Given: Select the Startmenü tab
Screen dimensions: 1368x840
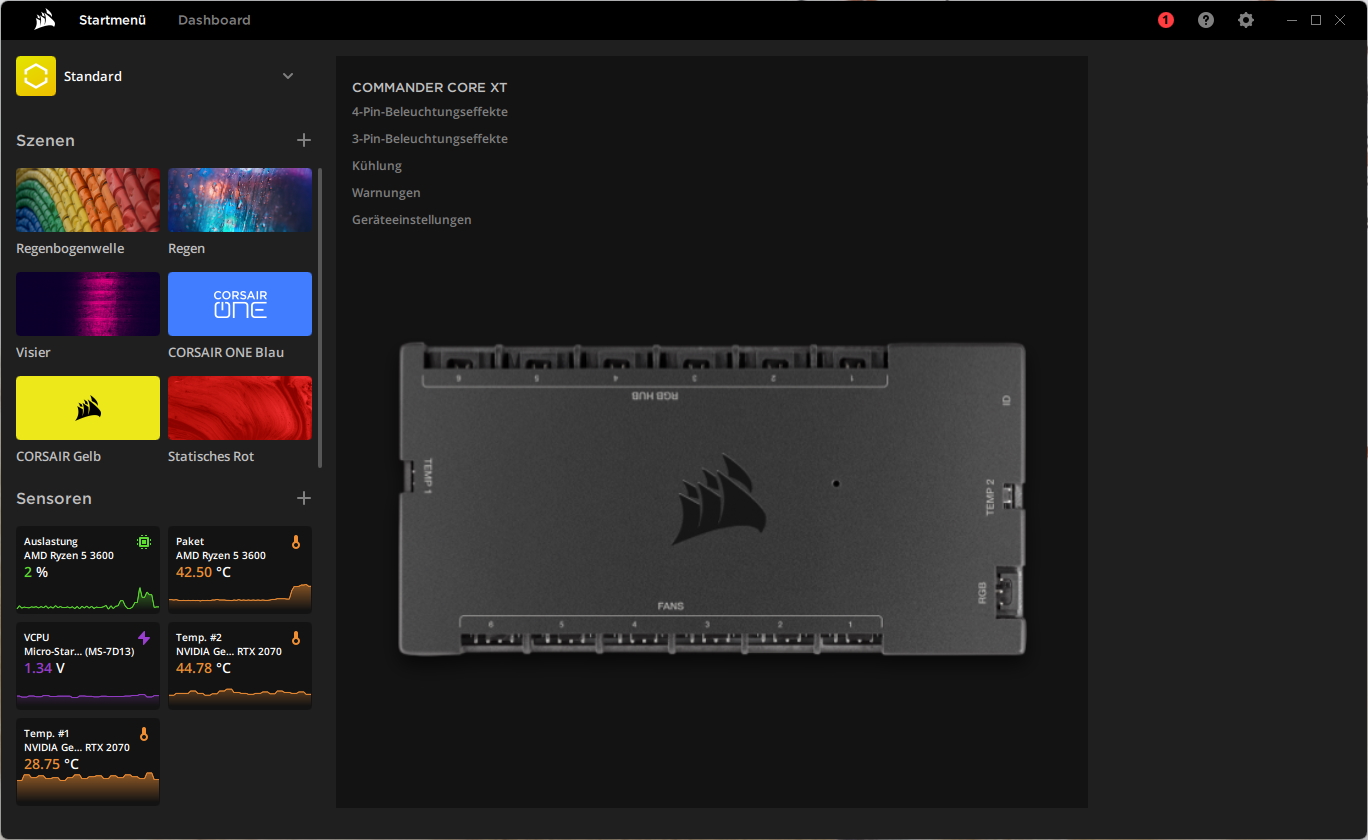Looking at the screenshot, I should click(x=112, y=20).
